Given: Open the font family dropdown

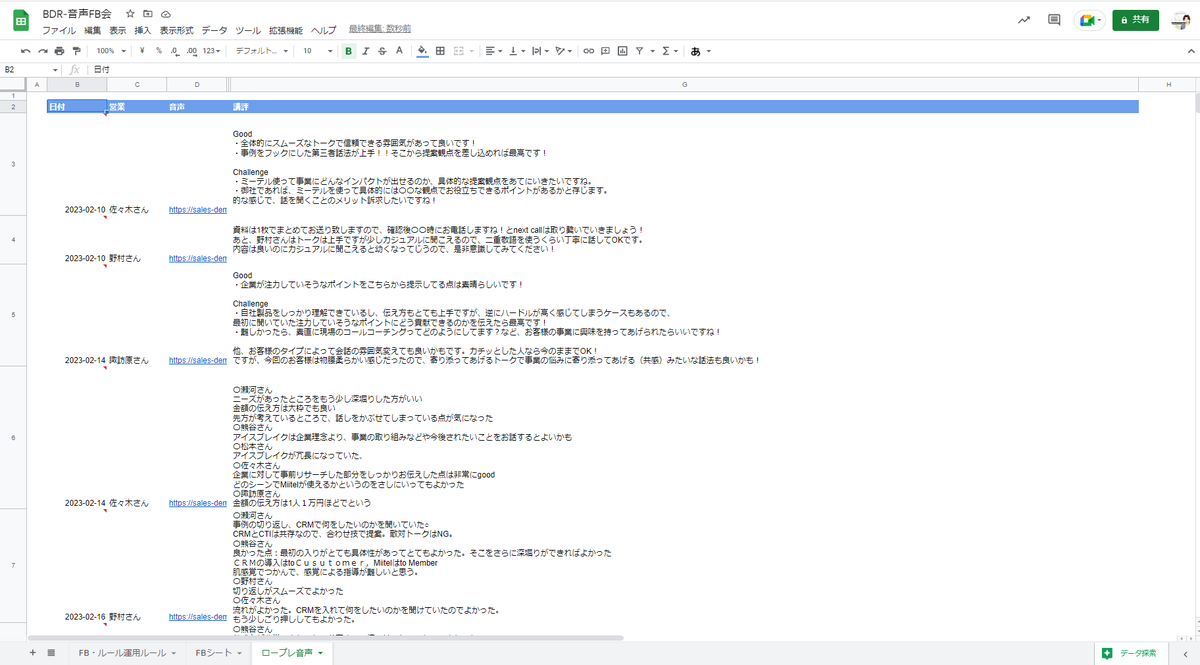Looking at the screenshot, I should click(x=262, y=50).
